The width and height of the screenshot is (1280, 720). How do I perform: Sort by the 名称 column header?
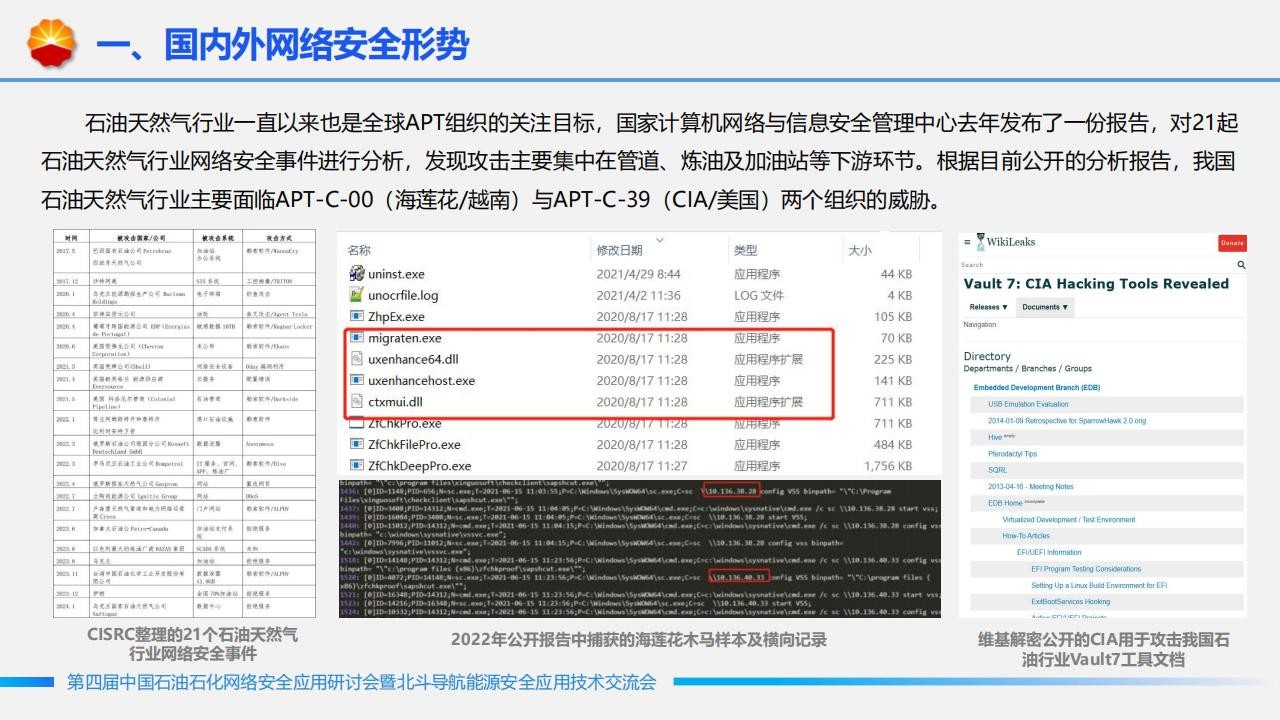359,250
